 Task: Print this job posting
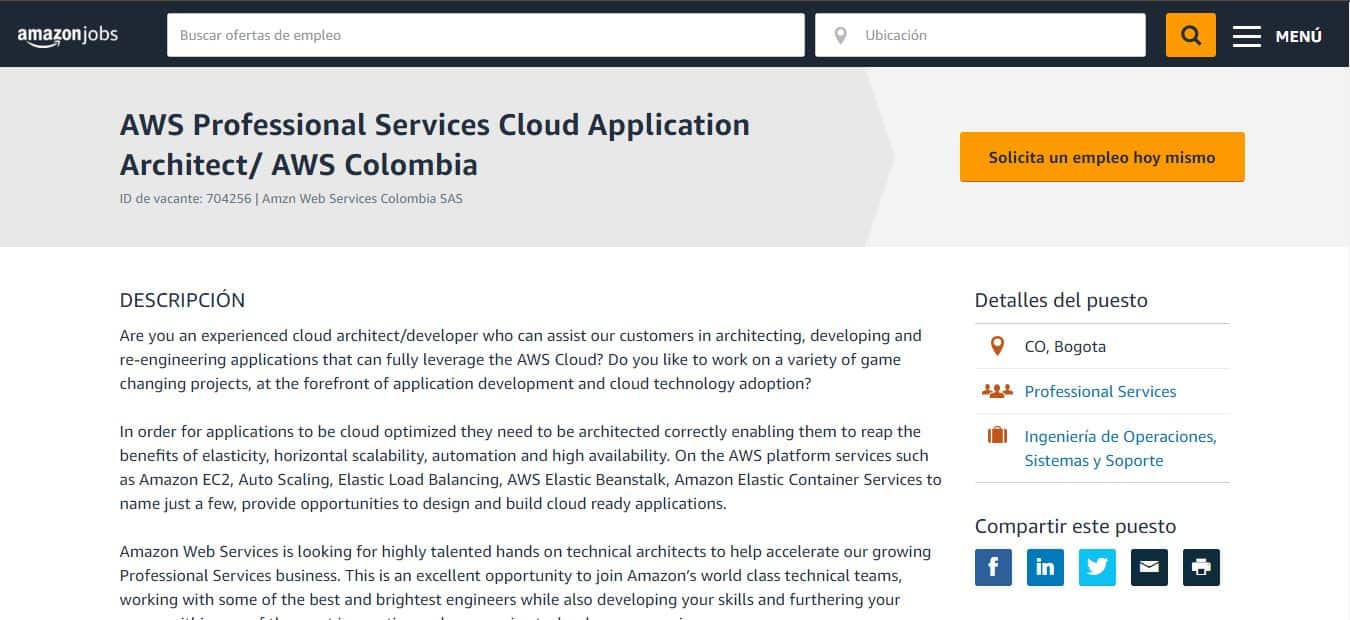click(x=1201, y=567)
